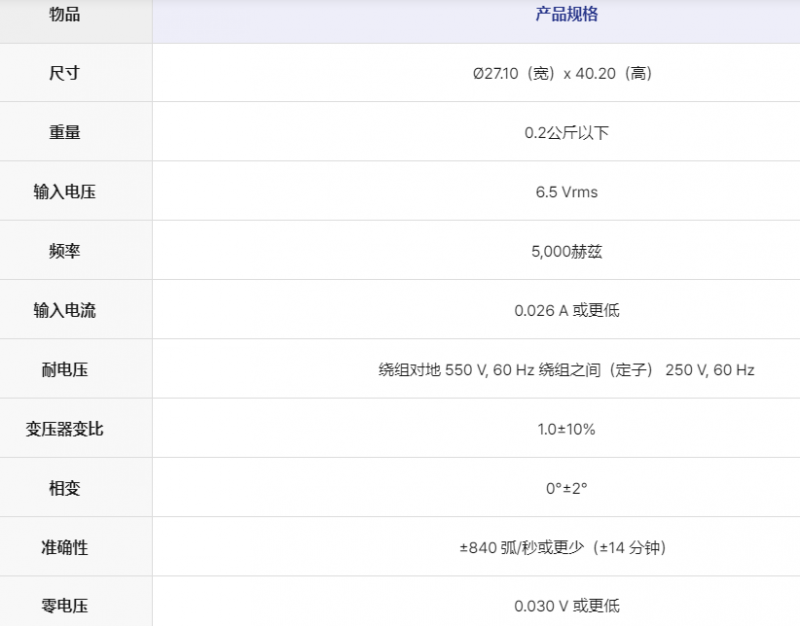Select the 变压器变比 row label

(64, 429)
